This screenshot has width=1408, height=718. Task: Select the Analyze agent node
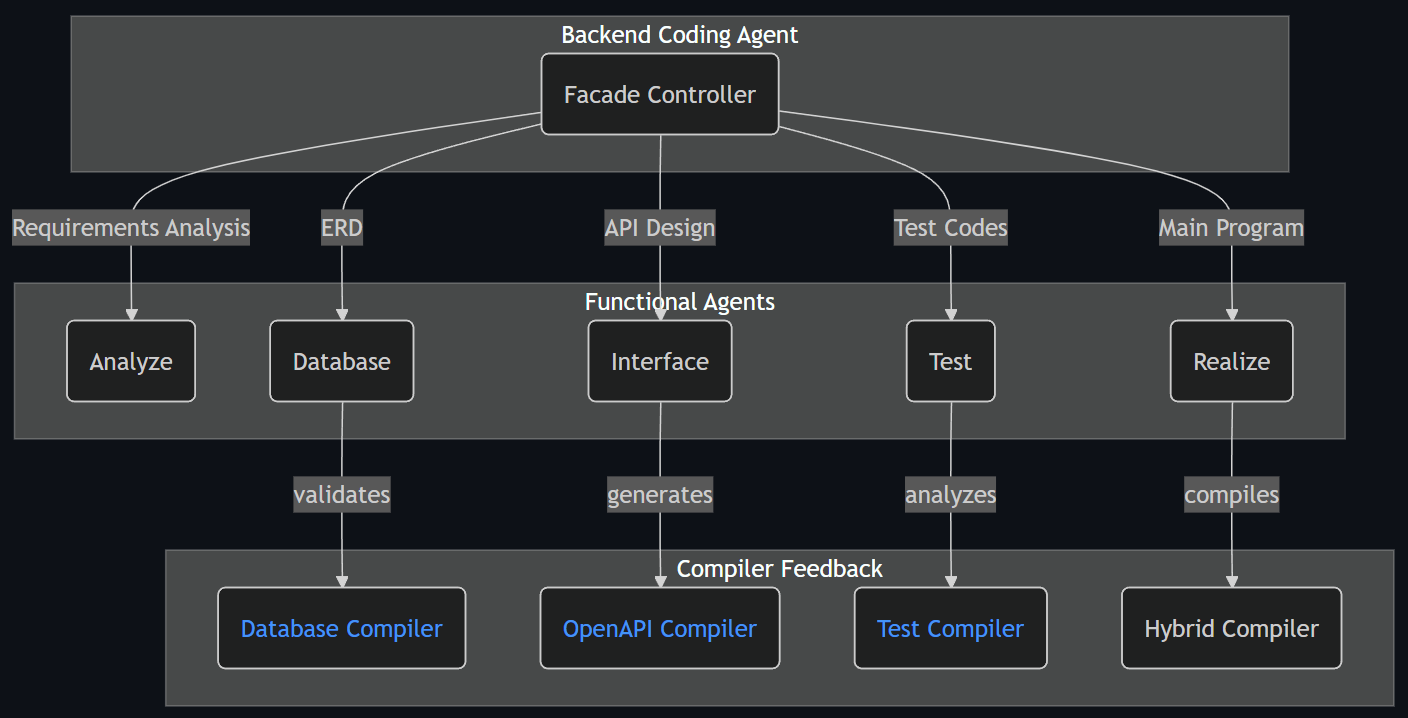point(131,361)
